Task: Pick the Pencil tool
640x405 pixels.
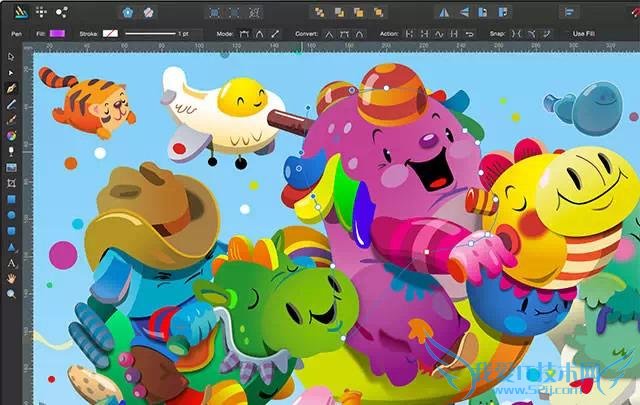Action: click(x=11, y=104)
